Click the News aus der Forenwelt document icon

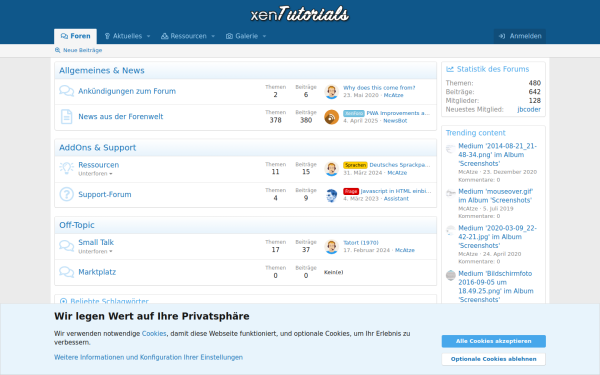tap(66, 117)
